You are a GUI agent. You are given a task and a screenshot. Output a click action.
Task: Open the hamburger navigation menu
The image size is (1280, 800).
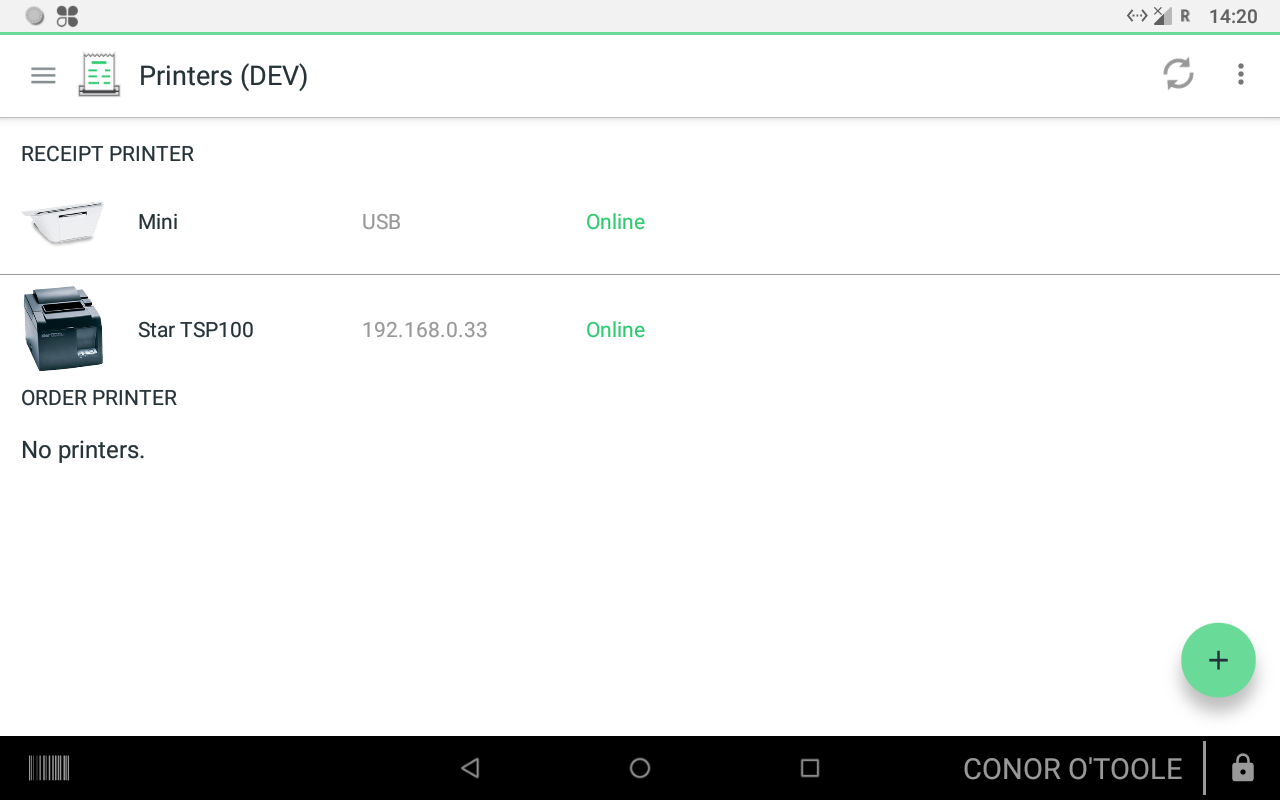(43, 75)
